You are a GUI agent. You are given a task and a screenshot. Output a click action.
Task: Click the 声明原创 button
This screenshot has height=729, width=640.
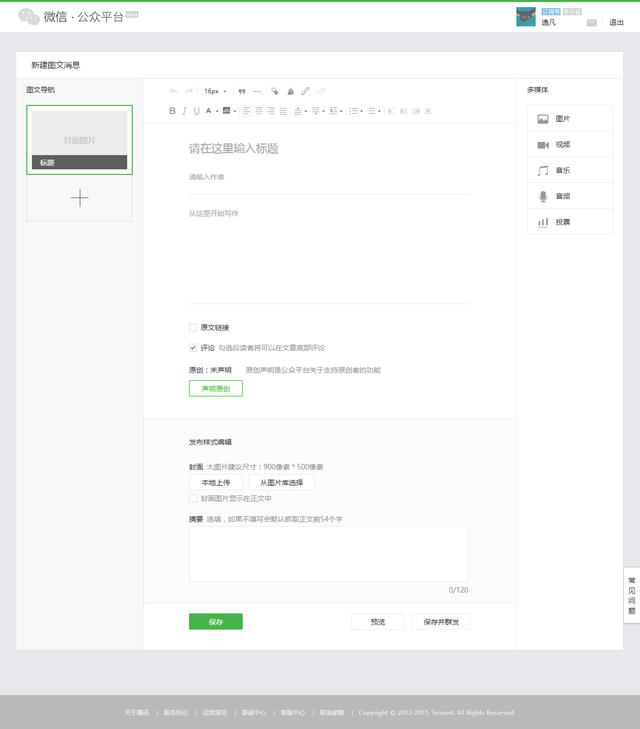(x=215, y=389)
